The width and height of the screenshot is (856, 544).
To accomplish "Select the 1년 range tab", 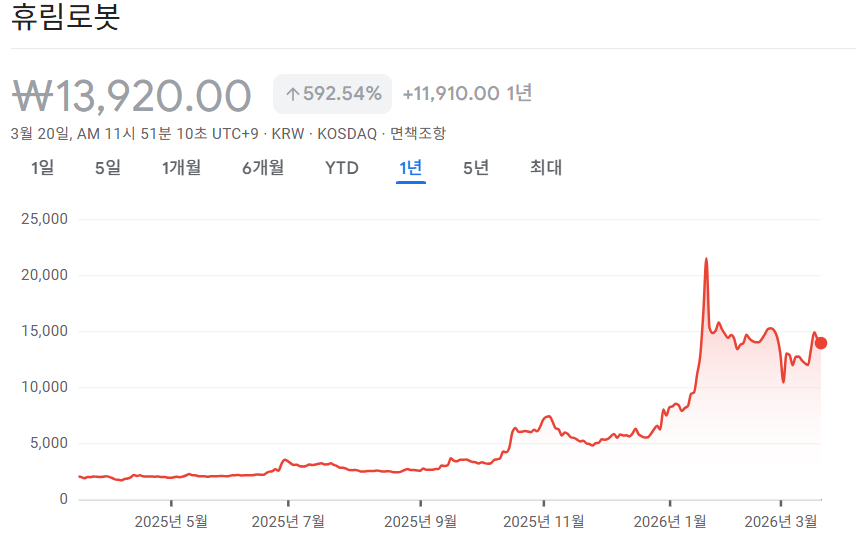I will coord(411,168).
